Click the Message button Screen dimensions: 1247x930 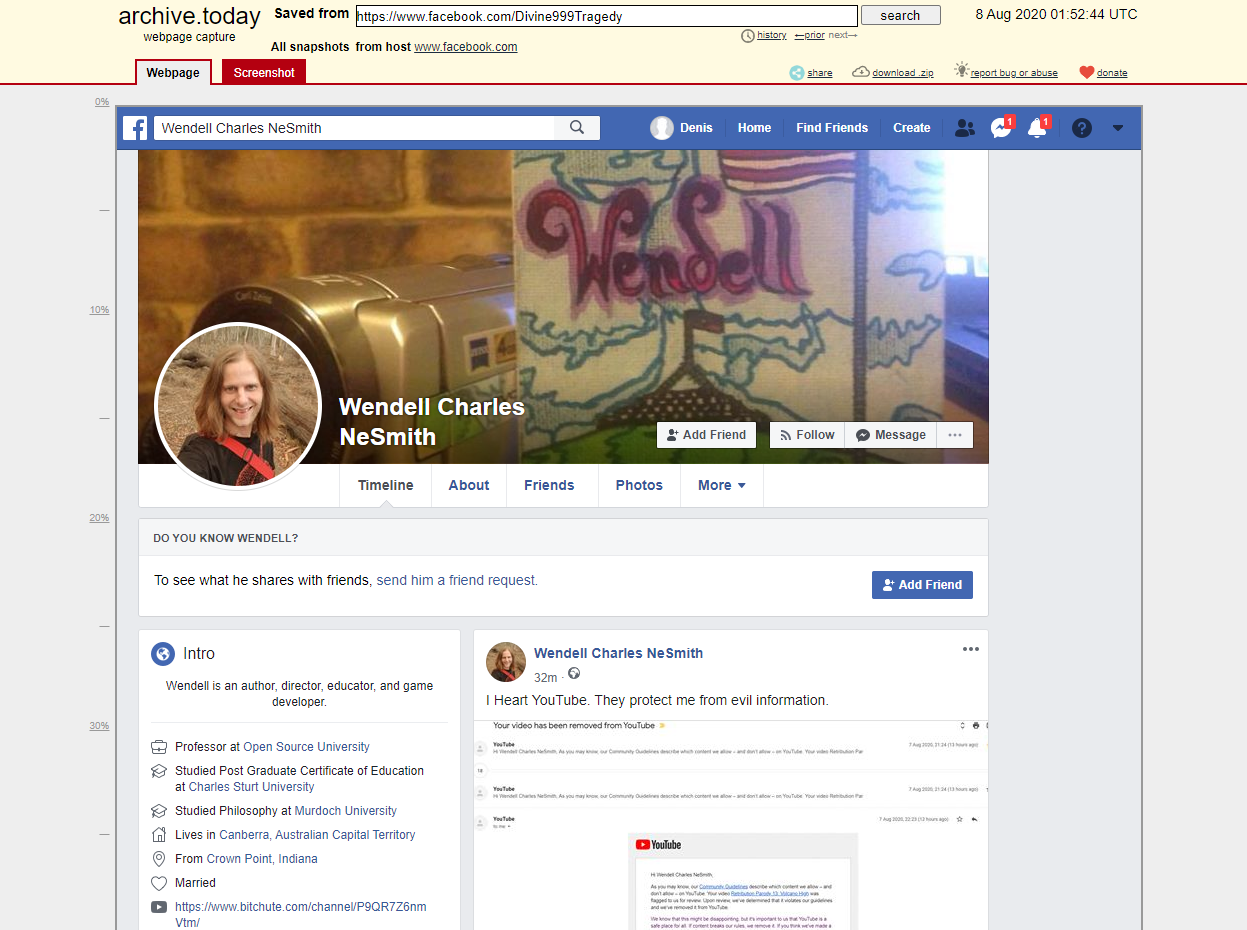(891, 435)
